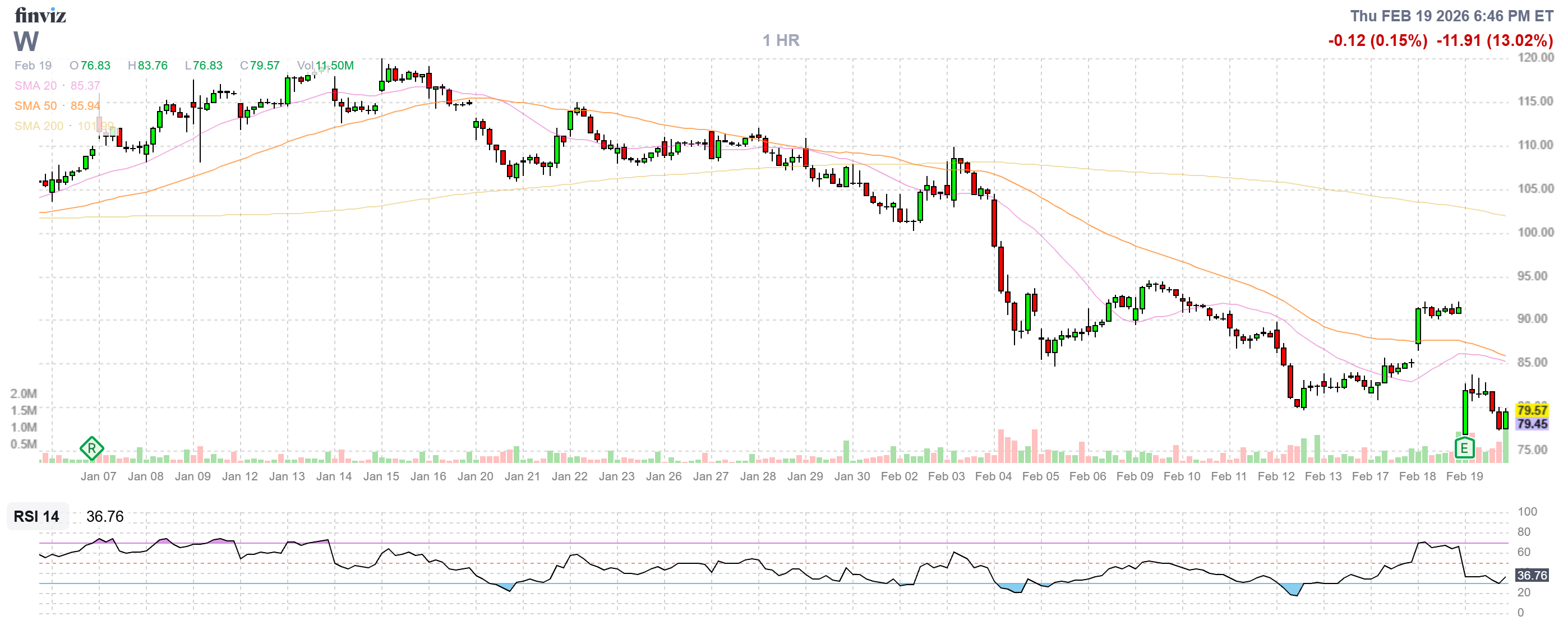The width and height of the screenshot is (1568, 630).
Task: Click the red -11.91 (13.02%) change text
Action: pos(1495,41)
